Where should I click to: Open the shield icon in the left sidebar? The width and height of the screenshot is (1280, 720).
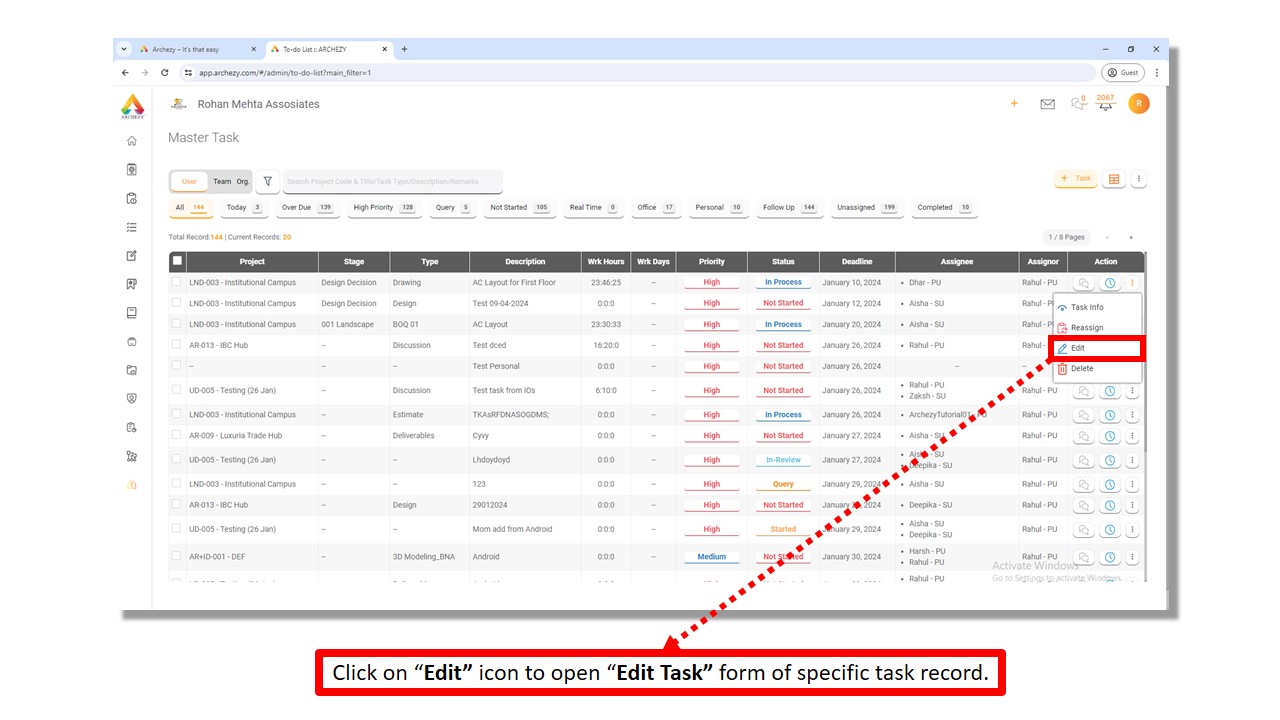(x=132, y=398)
